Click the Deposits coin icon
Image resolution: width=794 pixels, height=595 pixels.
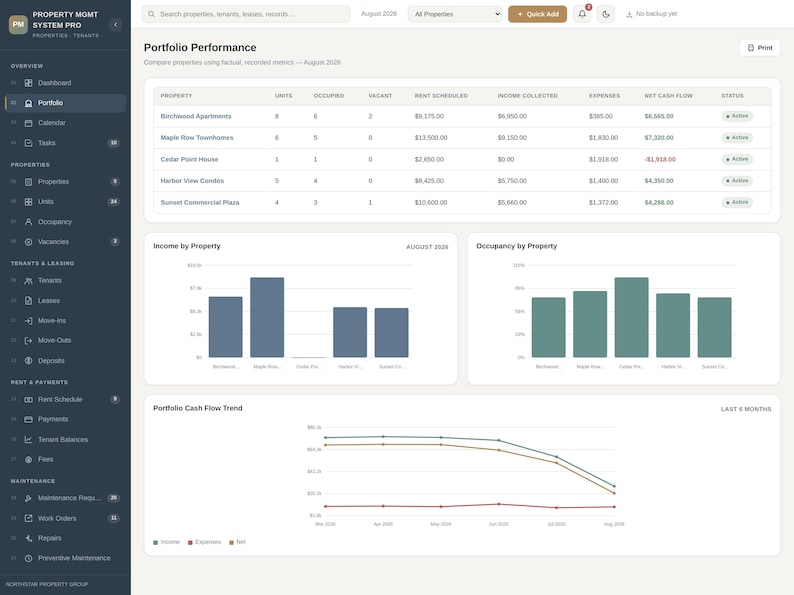pos(28,361)
